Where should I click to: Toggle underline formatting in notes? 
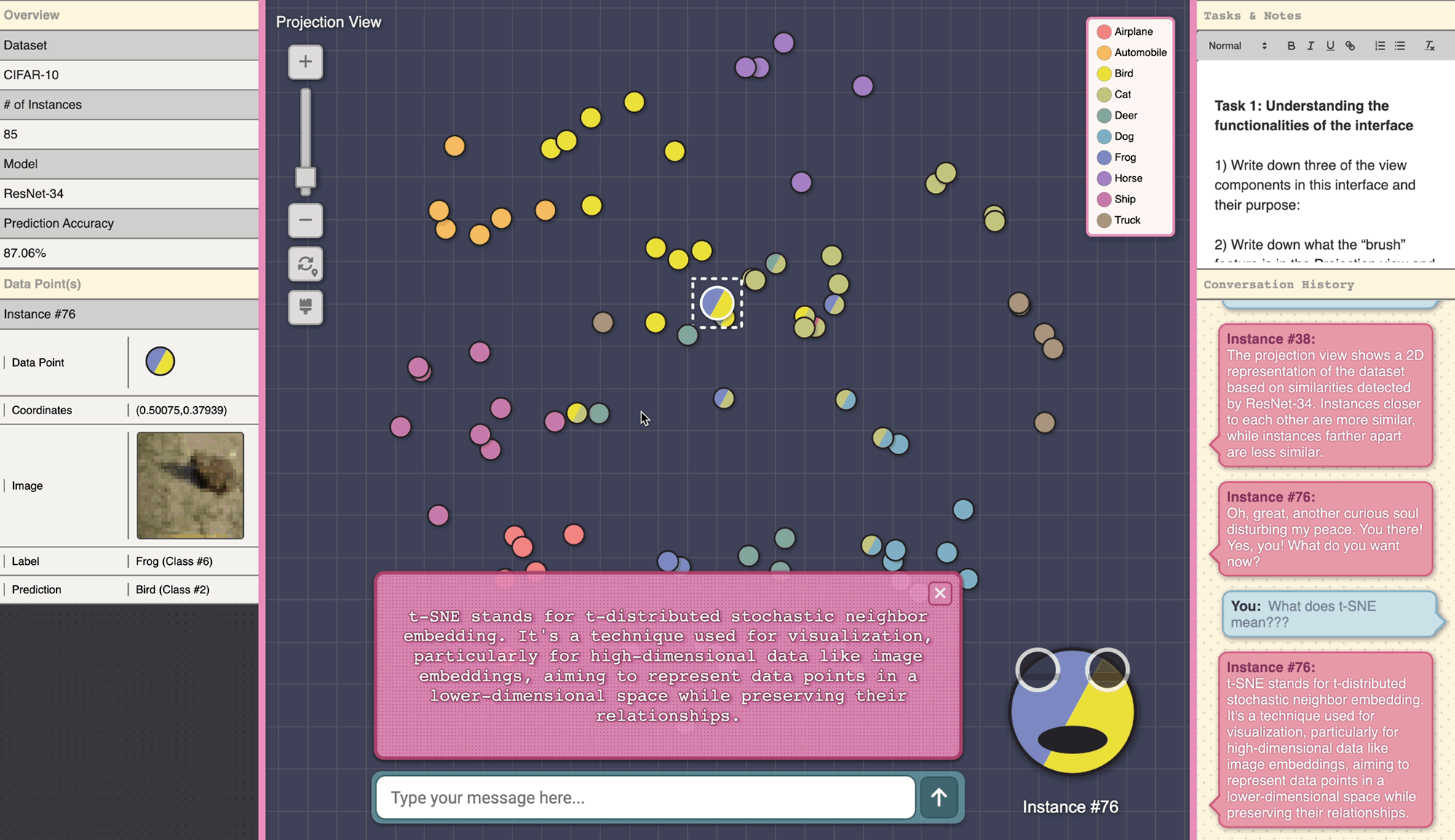pos(1330,46)
